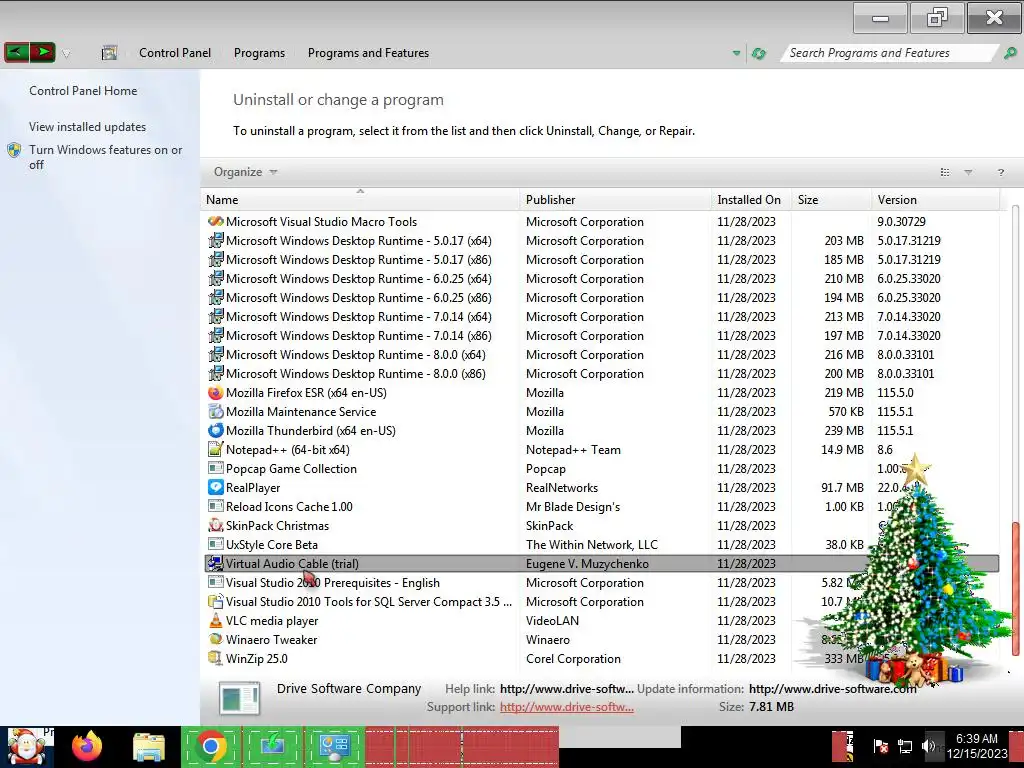The height and width of the screenshot is (768, 1024).
Task: Click the green Back navigation arrow
Action: (x=16, y=52)
